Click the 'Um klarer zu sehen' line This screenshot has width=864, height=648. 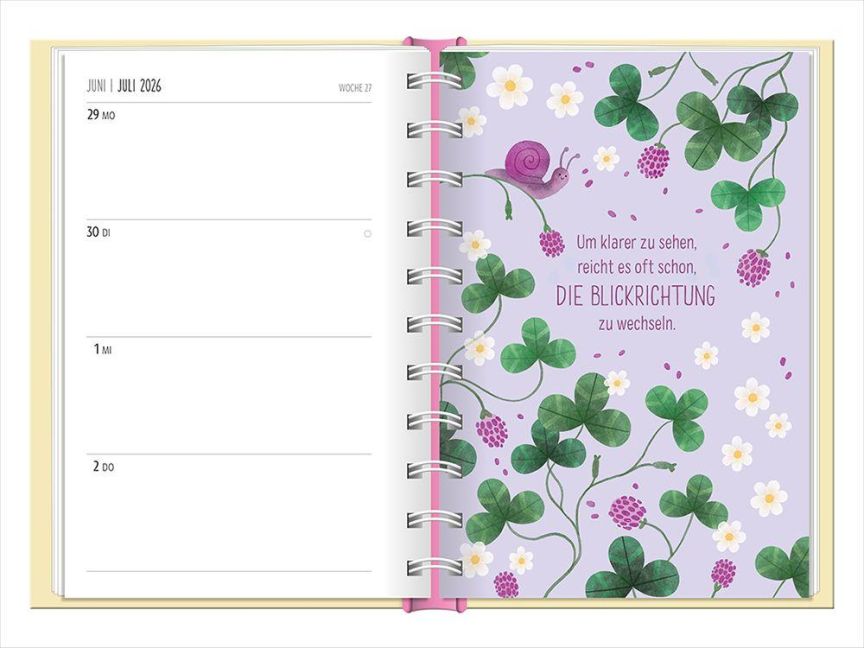(x=637, y=241)
